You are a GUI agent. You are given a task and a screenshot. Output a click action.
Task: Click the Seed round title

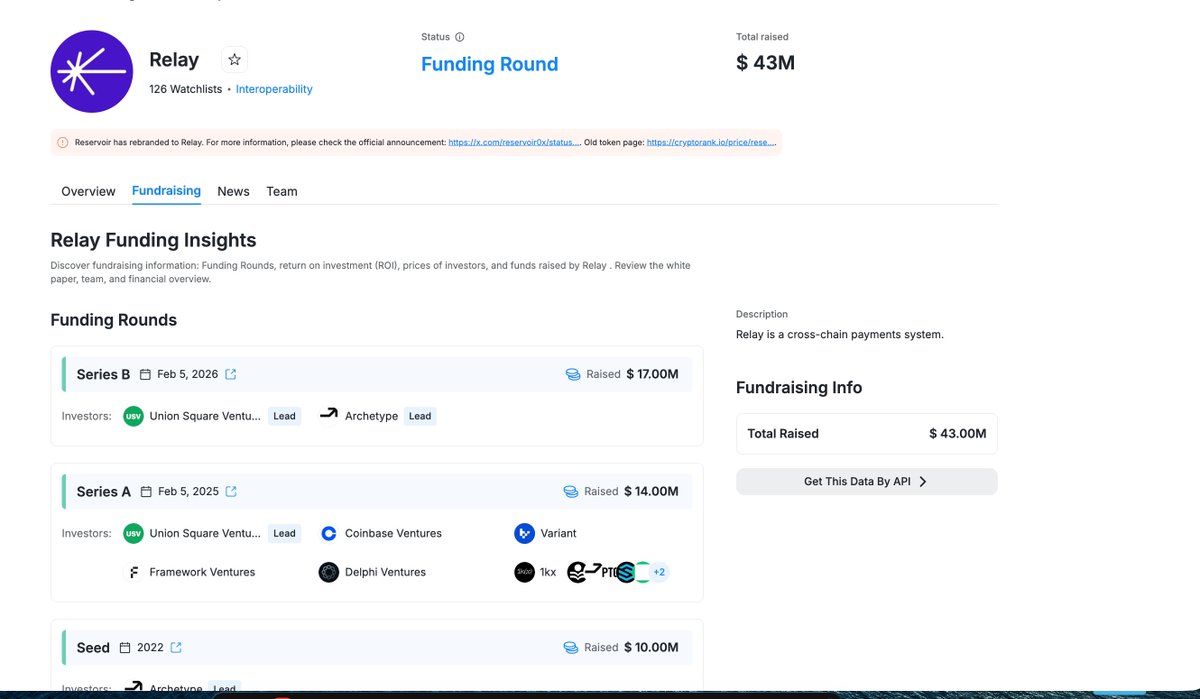point(93,648)
